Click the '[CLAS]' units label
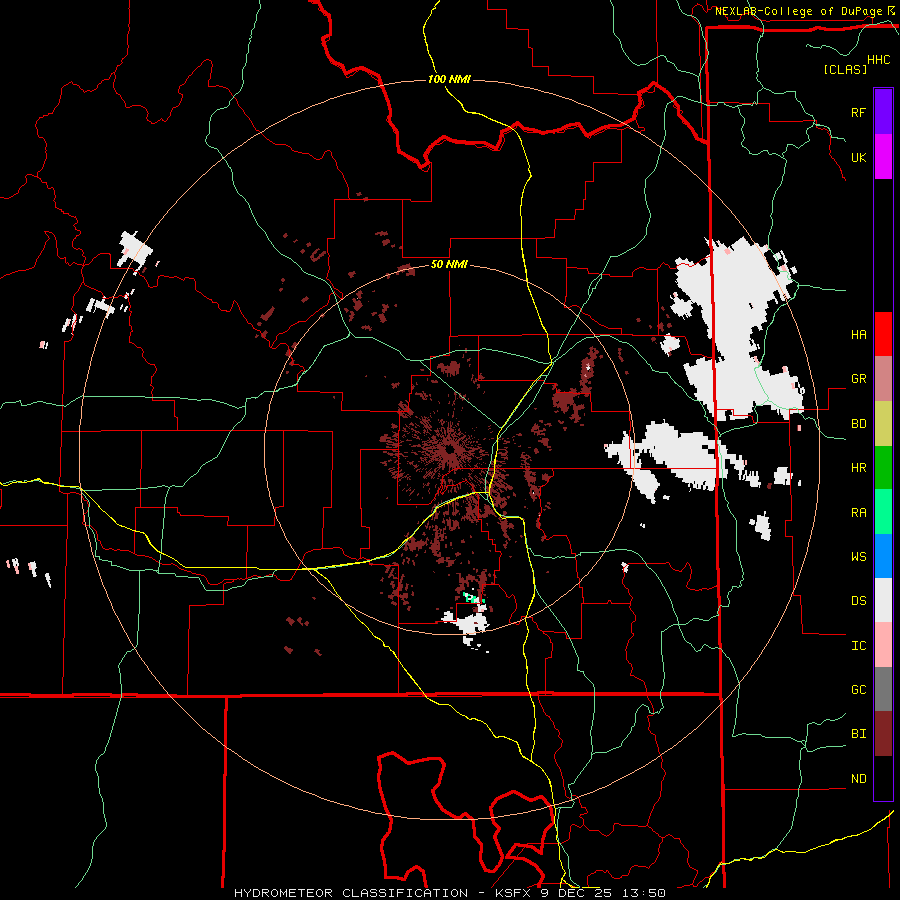Viewport: 900px width, 900px height. click(845, 69)
